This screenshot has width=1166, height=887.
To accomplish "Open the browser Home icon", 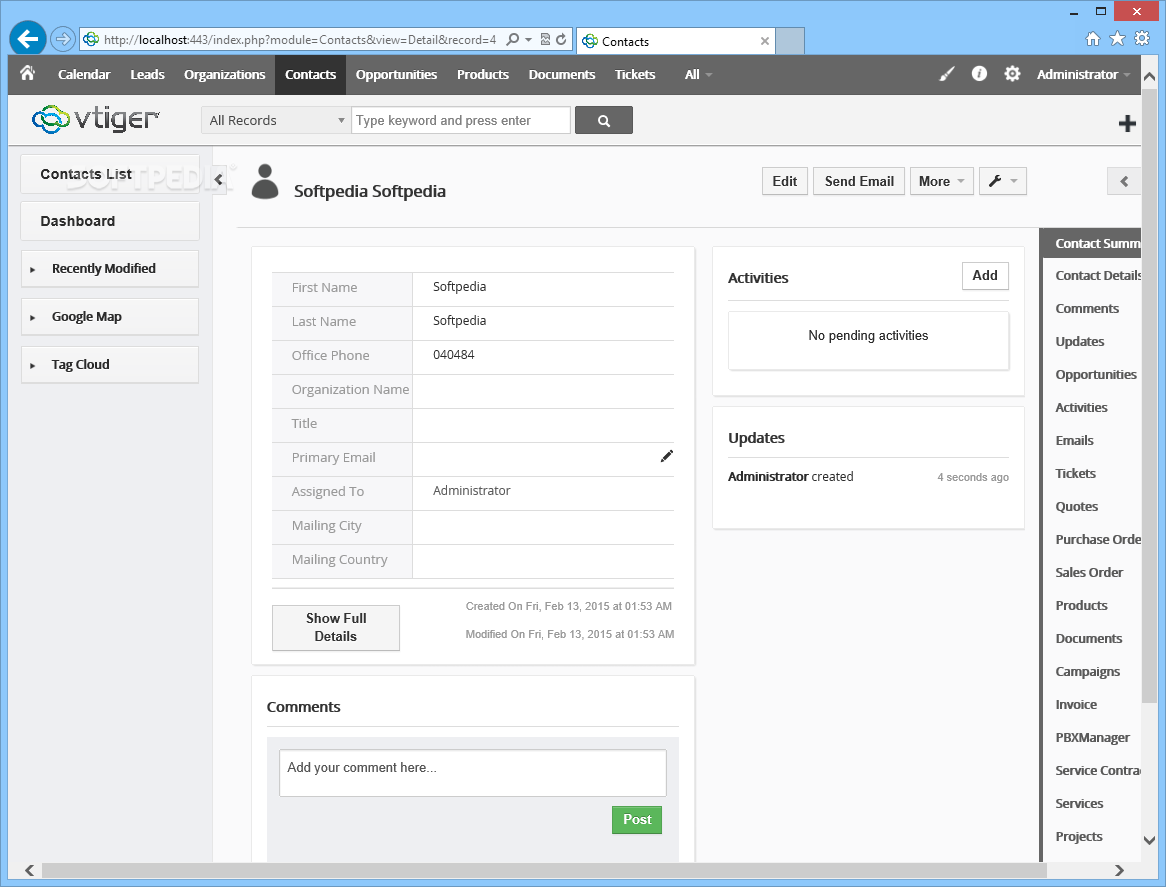I will [x=1092, y=39].
